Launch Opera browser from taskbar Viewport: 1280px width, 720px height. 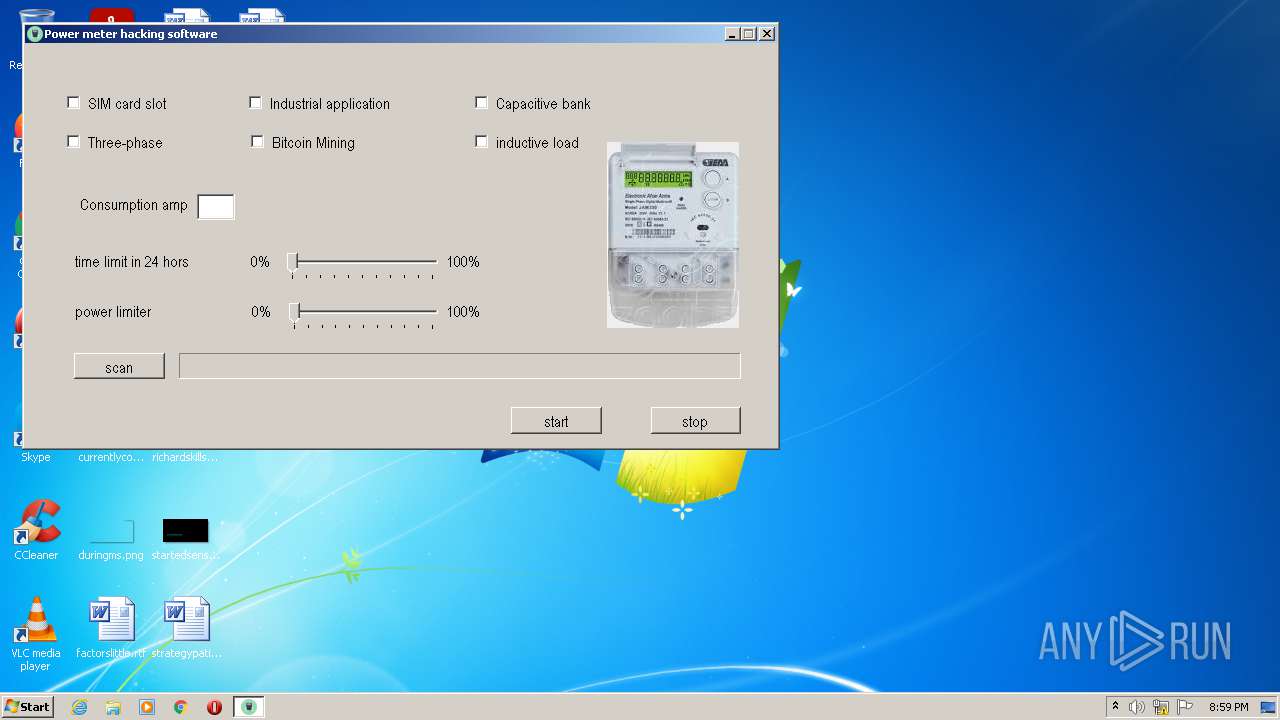(x=214, y=707)
